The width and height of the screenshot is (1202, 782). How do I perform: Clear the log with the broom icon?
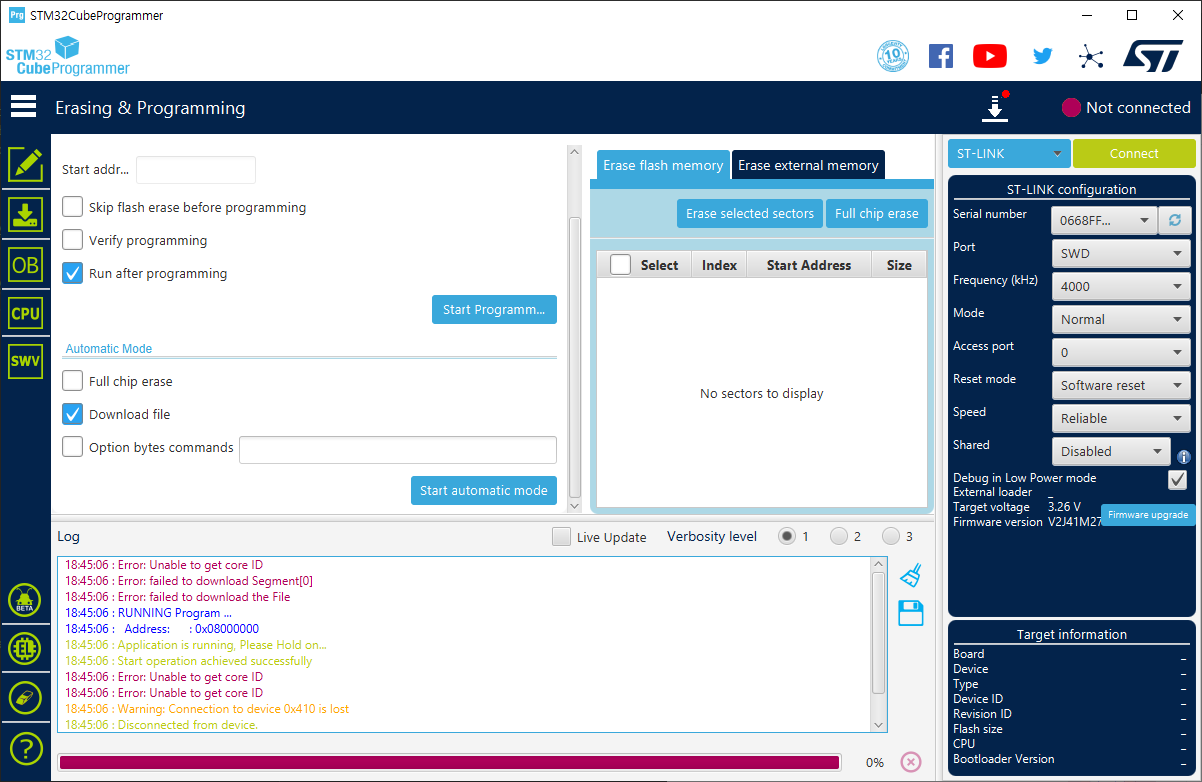910,575
